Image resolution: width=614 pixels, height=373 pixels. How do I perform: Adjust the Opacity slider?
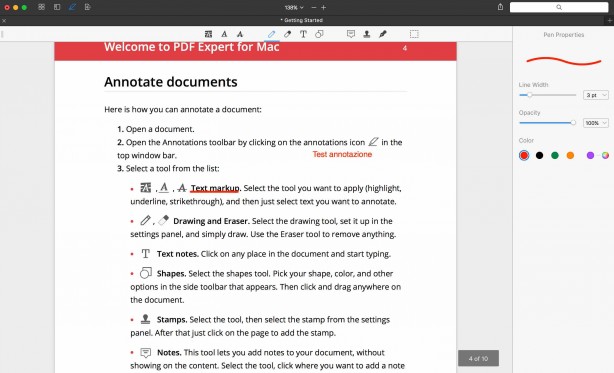click(x=547, y=123)
